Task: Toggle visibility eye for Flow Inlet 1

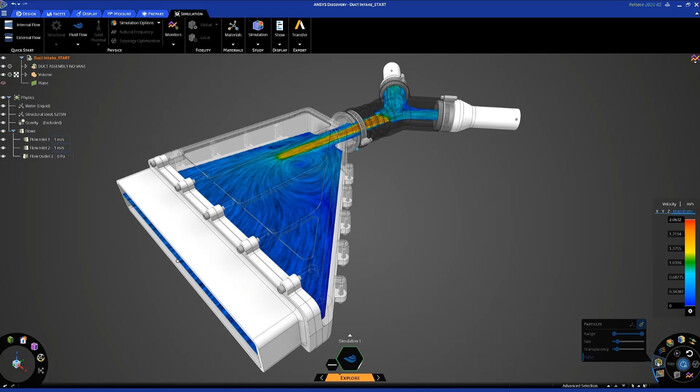Action: point(3,139)
